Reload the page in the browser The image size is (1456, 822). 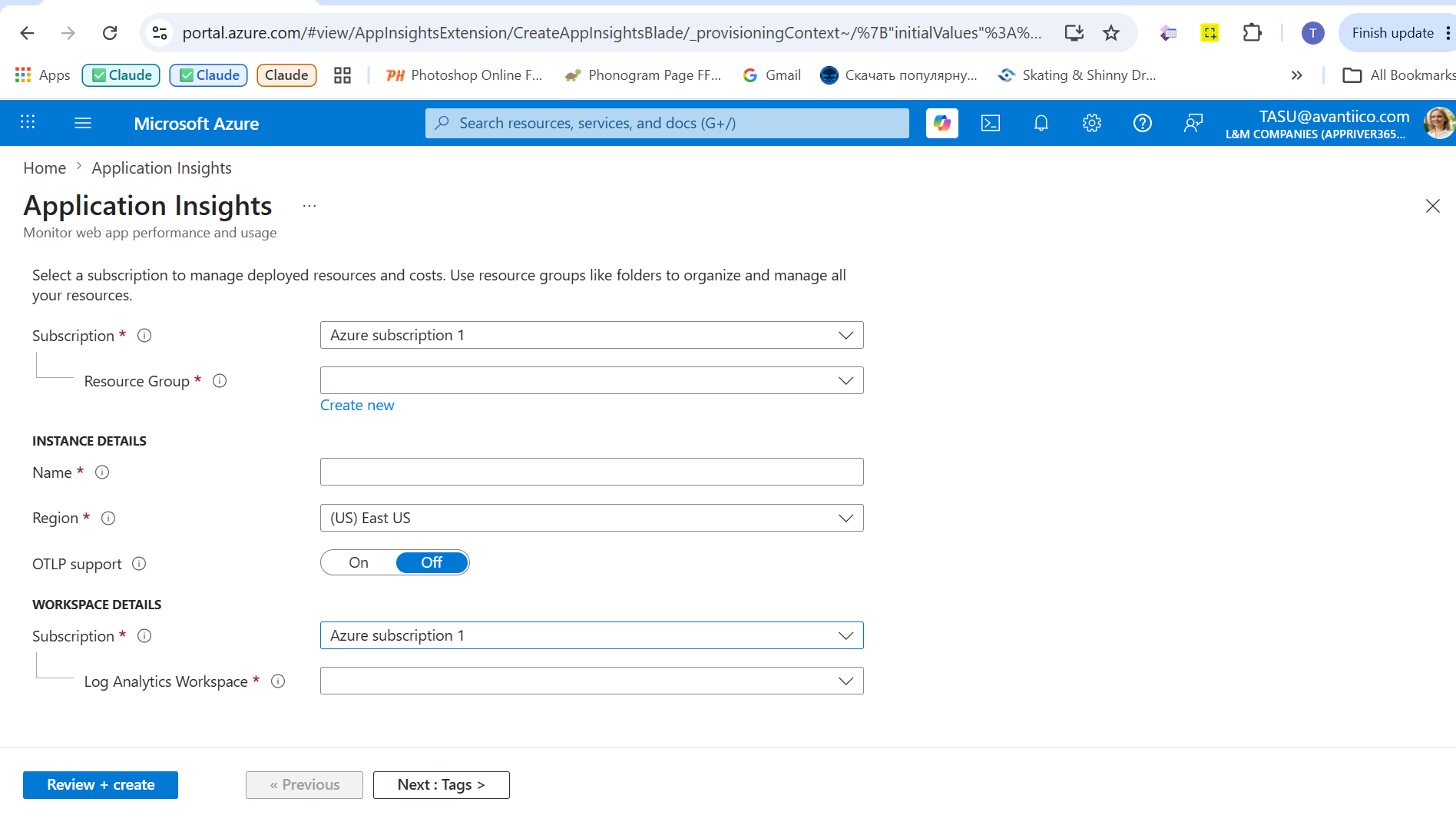(x=110, y=32)
